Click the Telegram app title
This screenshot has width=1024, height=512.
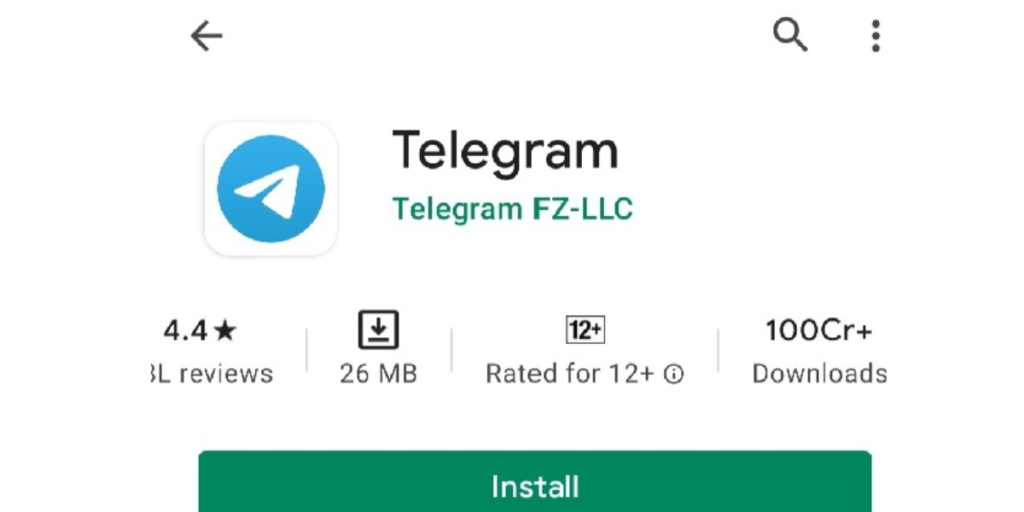(505, 152)
